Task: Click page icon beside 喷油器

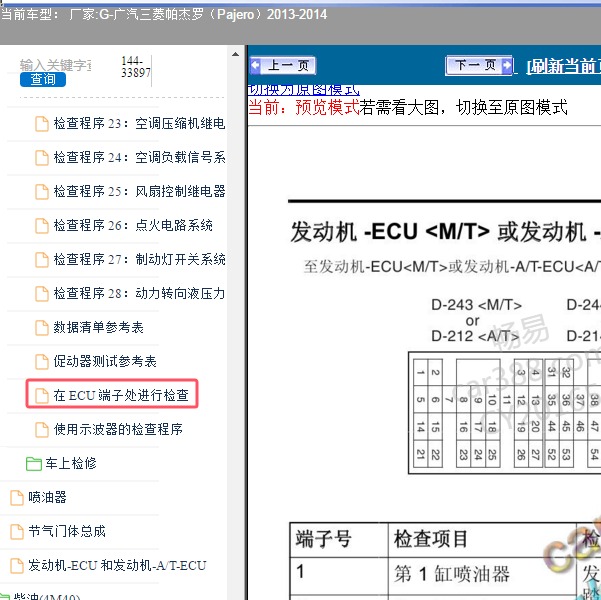Action: tap(17, 498)
